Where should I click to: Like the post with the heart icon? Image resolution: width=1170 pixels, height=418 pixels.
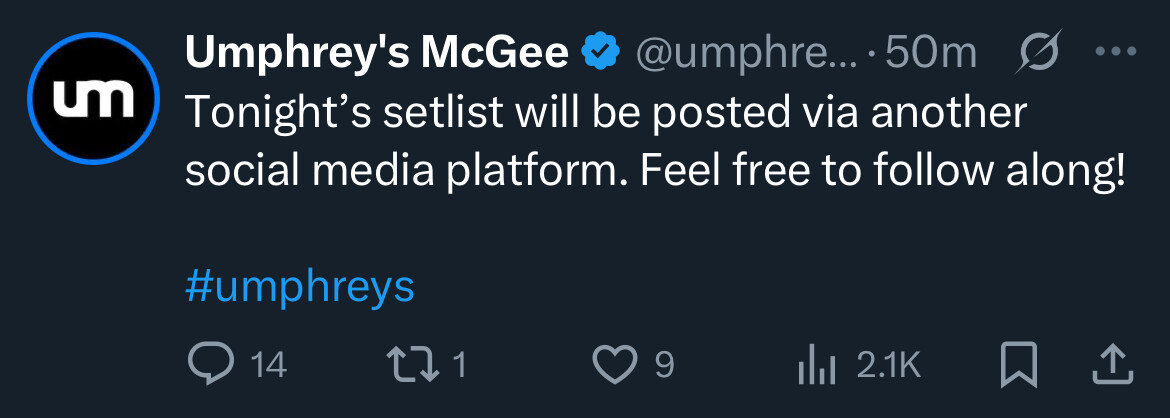616,365
